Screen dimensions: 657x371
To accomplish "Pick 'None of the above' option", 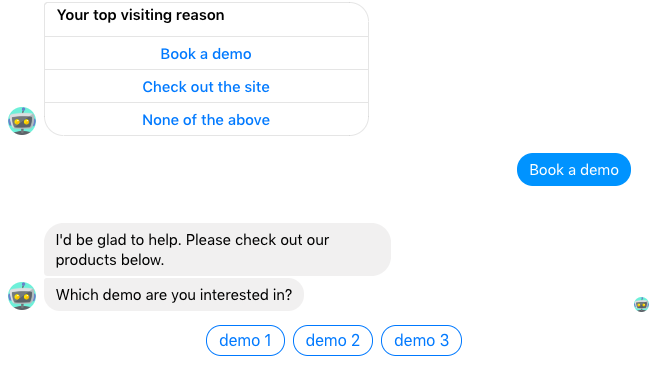I will pyautogui.click(x=206, y=120).
